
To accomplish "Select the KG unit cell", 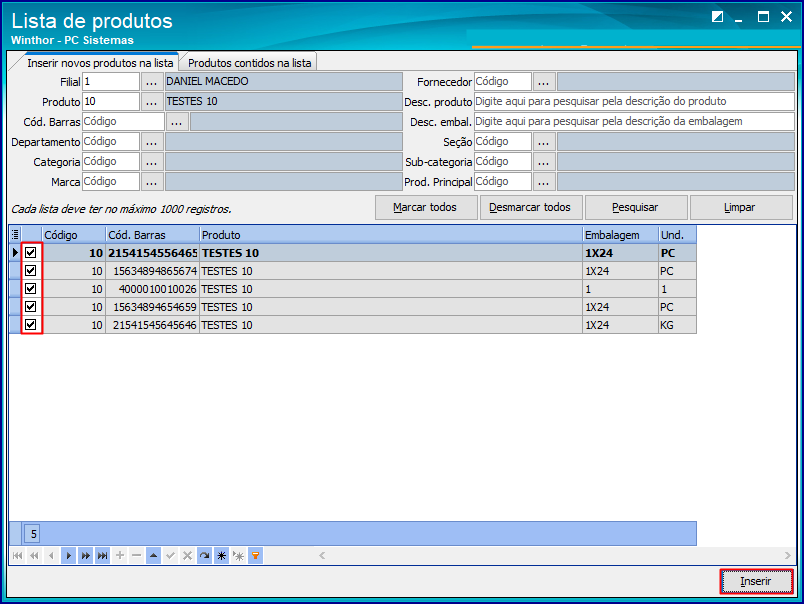I will 677,325.
